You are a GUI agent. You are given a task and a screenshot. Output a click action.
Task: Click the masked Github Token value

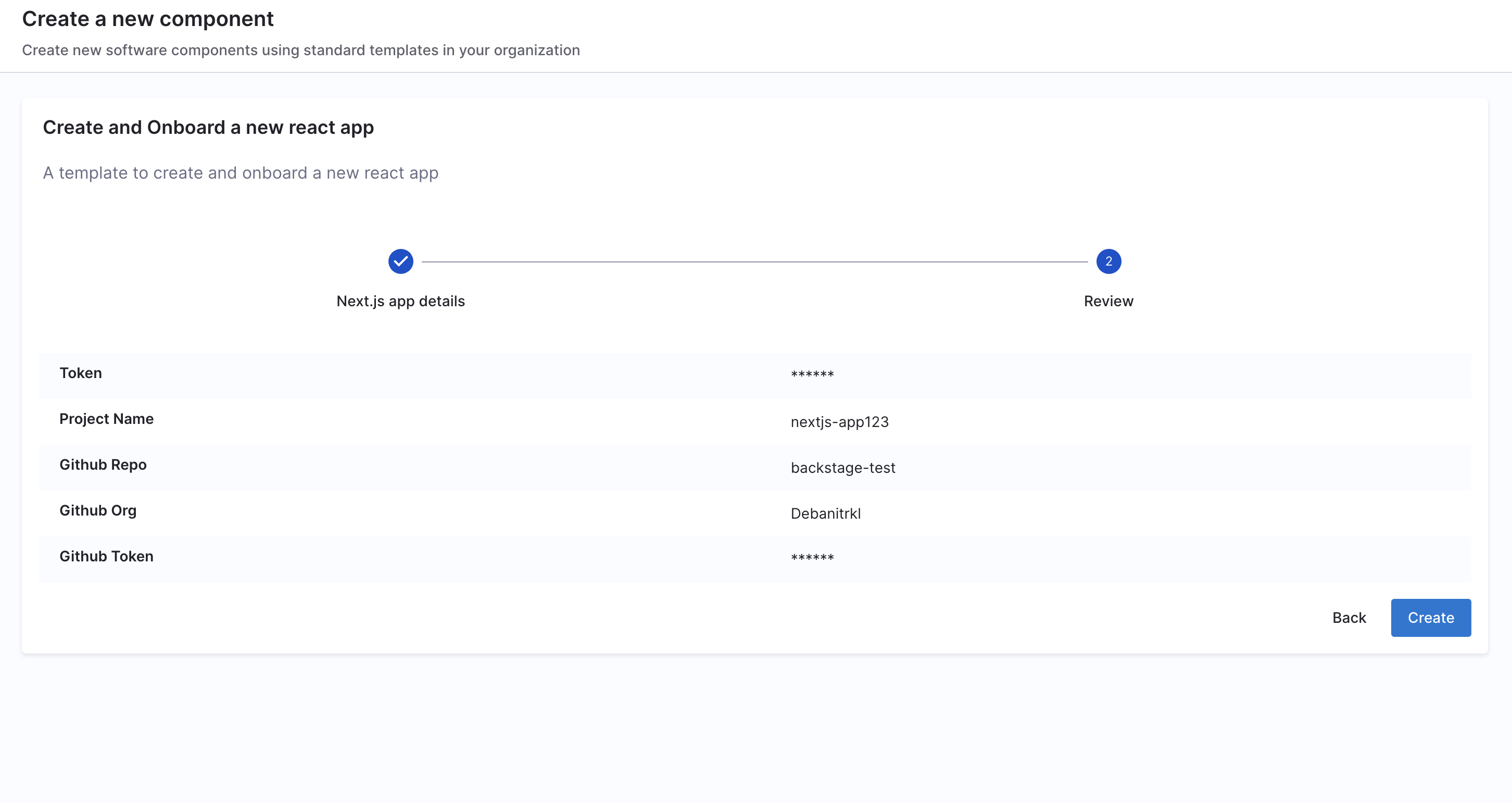[812, 558]
